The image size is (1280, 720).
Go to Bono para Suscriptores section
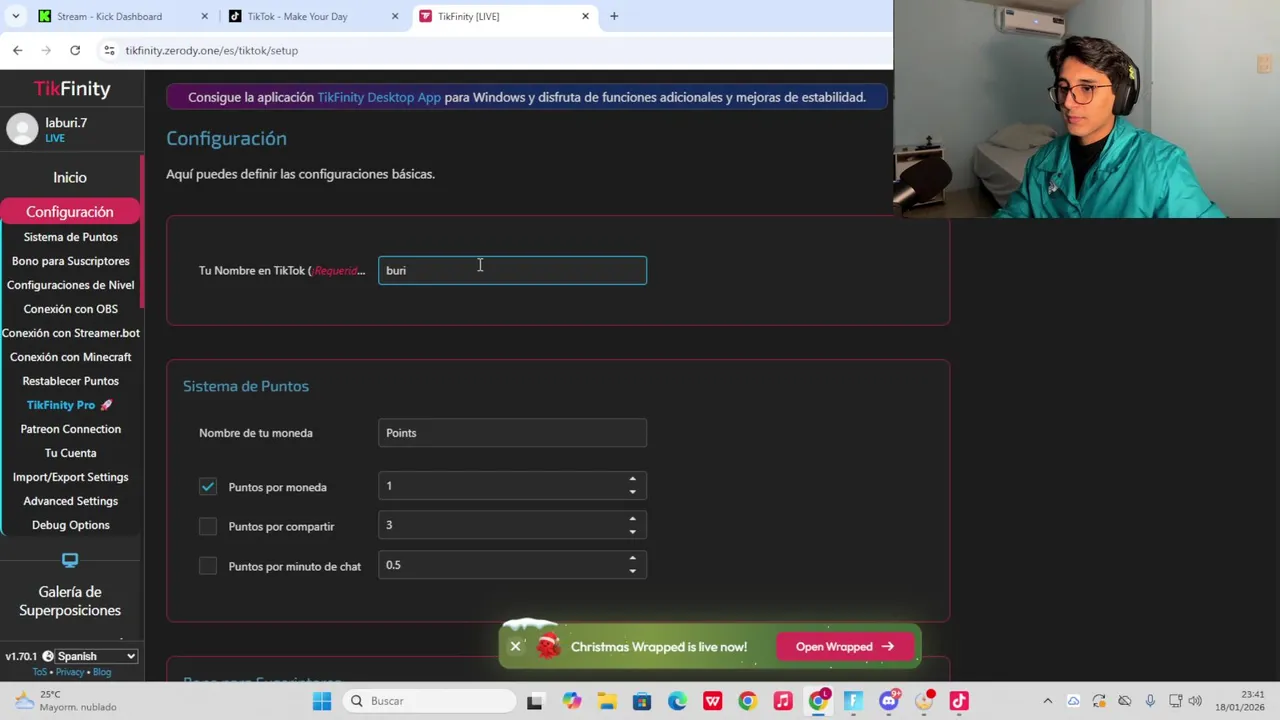coord(70,261)
